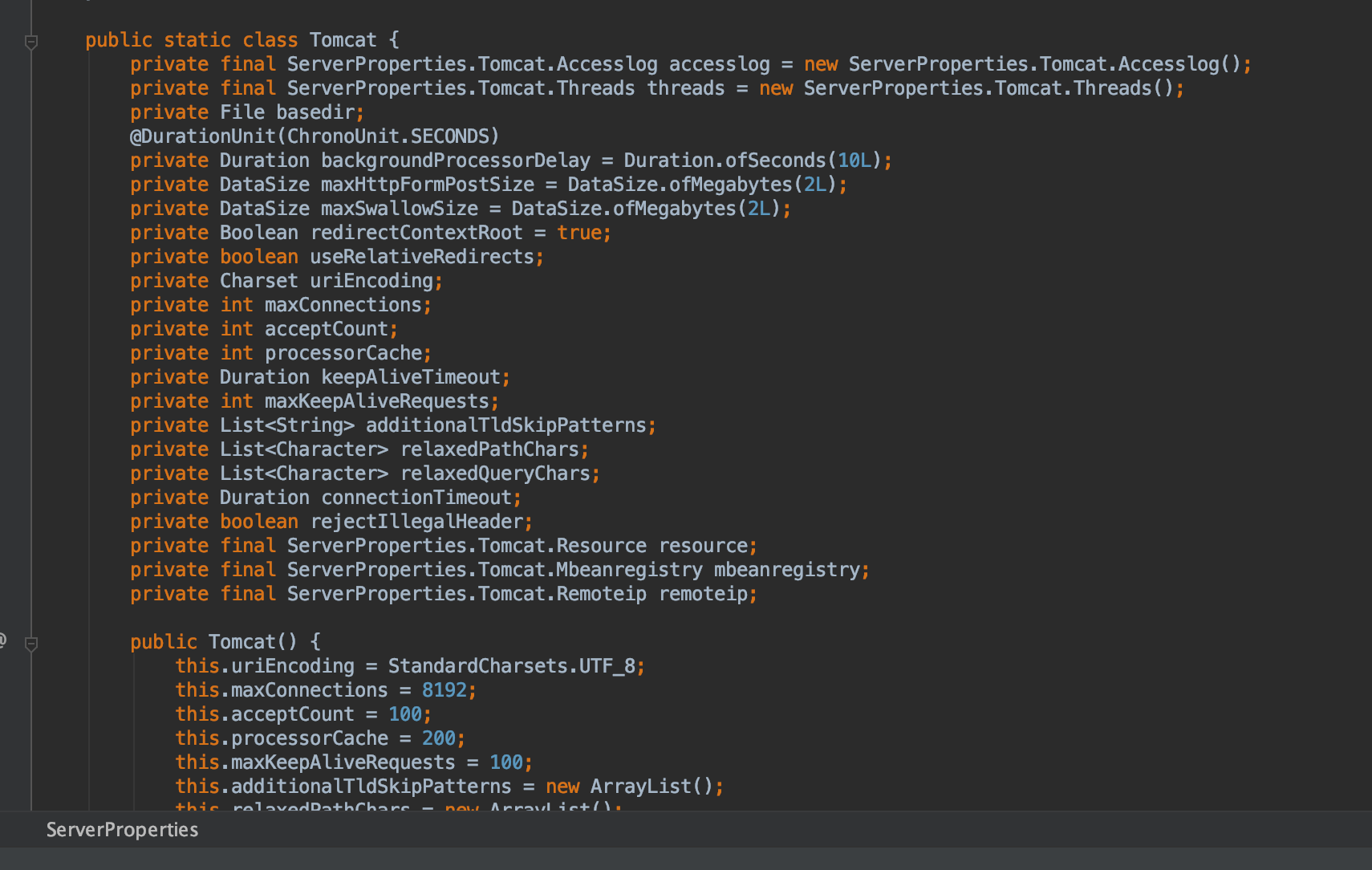The width and height of the screenshot is (1372, 870).
Task: Click uriEncoding in its Charset declaration
Action: (x=371, y=281)
